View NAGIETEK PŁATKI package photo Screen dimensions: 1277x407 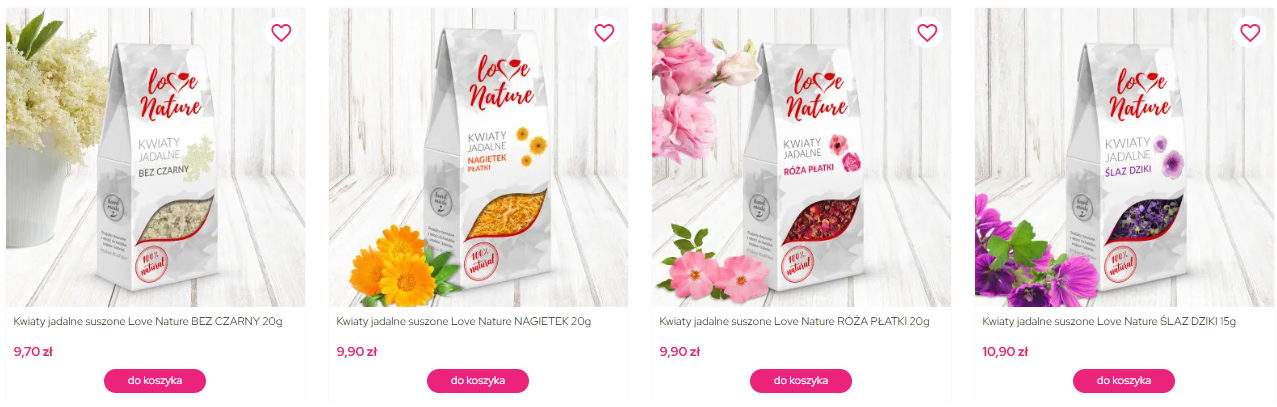pos(478,157)
